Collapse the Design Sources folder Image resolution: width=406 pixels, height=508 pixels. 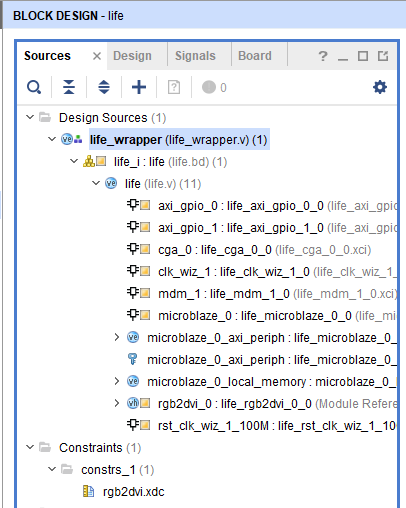tap(30, 117)
